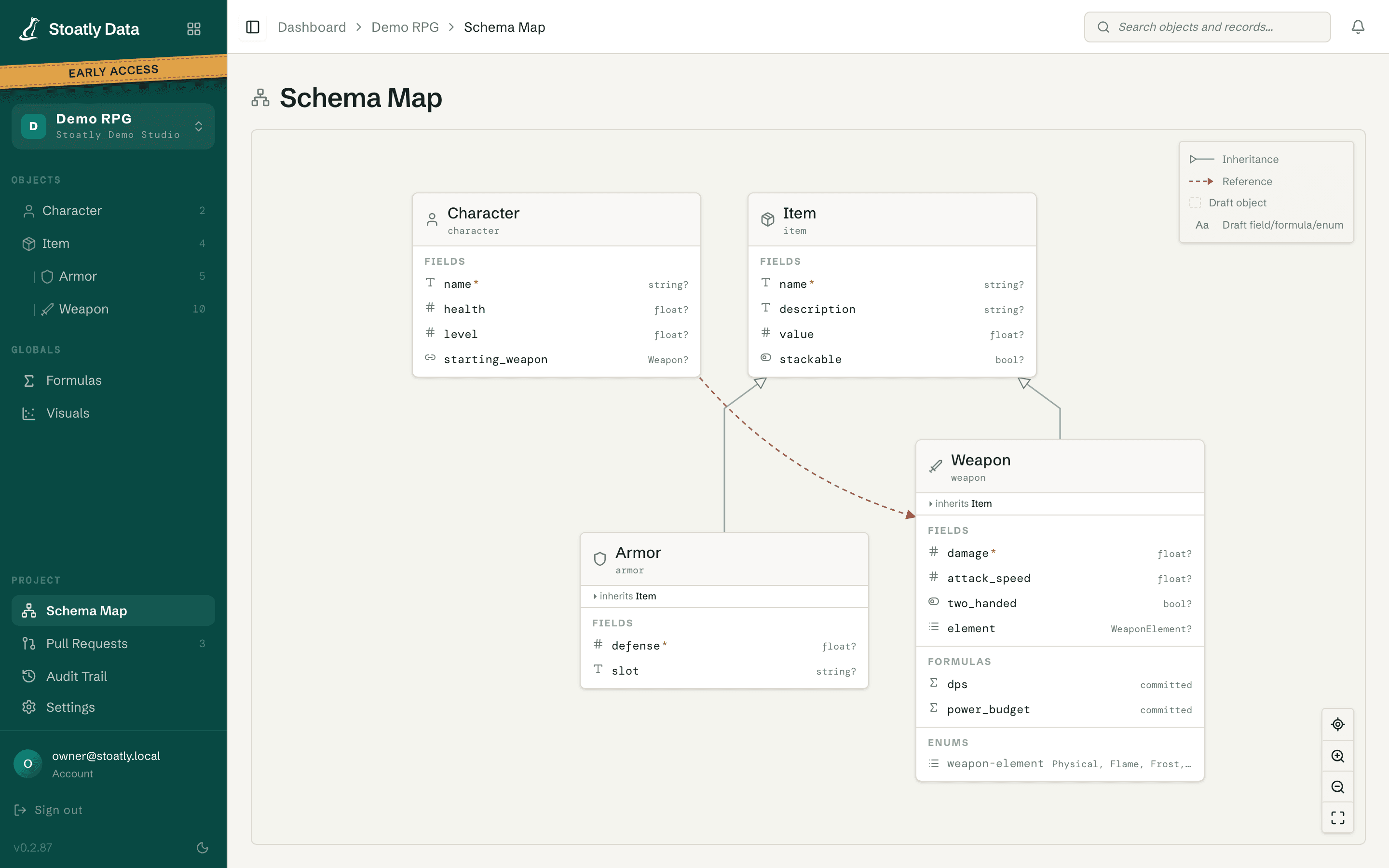The image size is (1389, 868).
Task: Open Visuals under Globals
Action: tap(113, 413)
